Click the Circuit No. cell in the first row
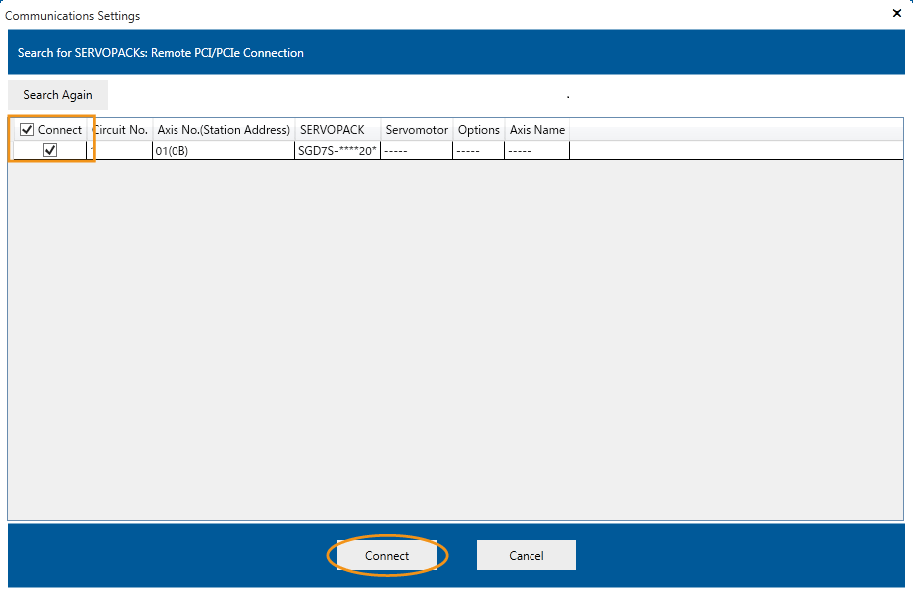The height and width of the screenshot is (595, 913). pos(121,151)
